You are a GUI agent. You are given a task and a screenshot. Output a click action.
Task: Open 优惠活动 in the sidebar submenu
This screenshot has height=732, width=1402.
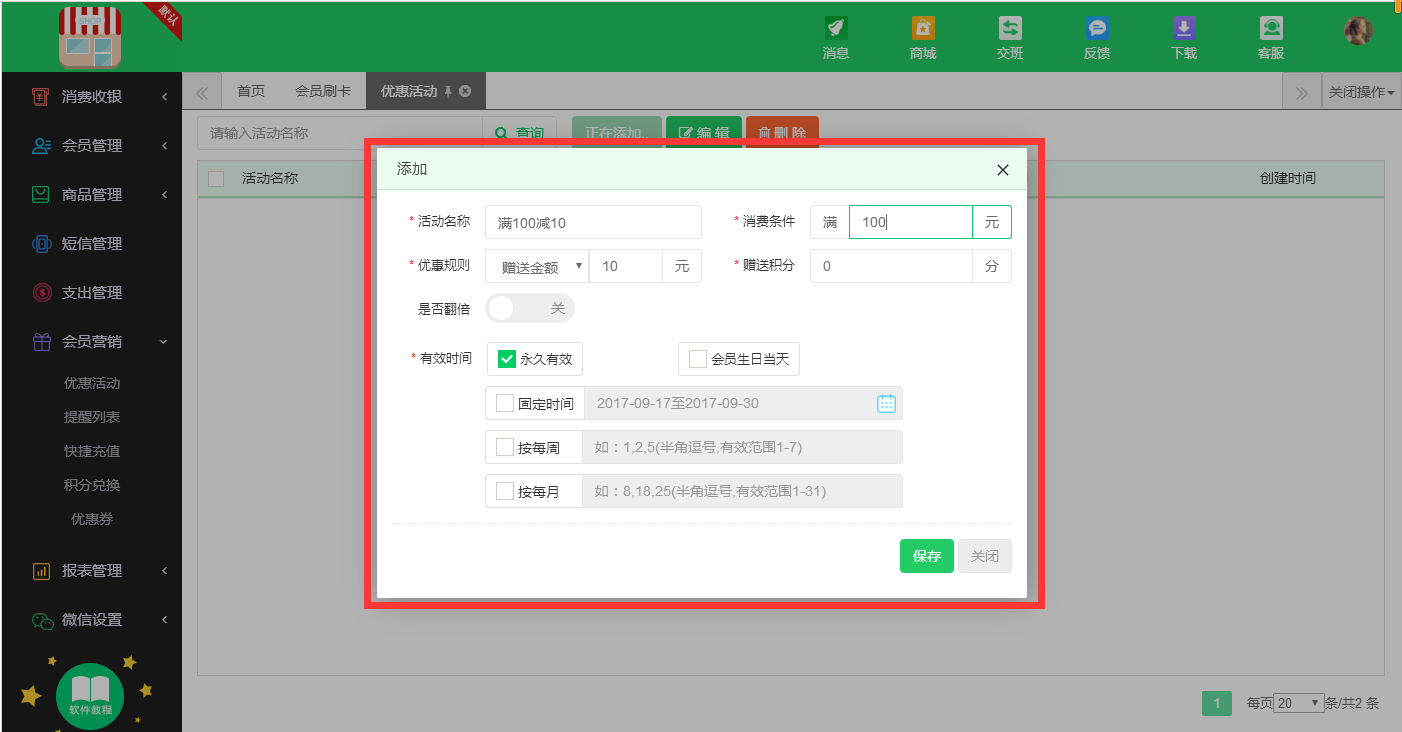(x=92, y=383)
